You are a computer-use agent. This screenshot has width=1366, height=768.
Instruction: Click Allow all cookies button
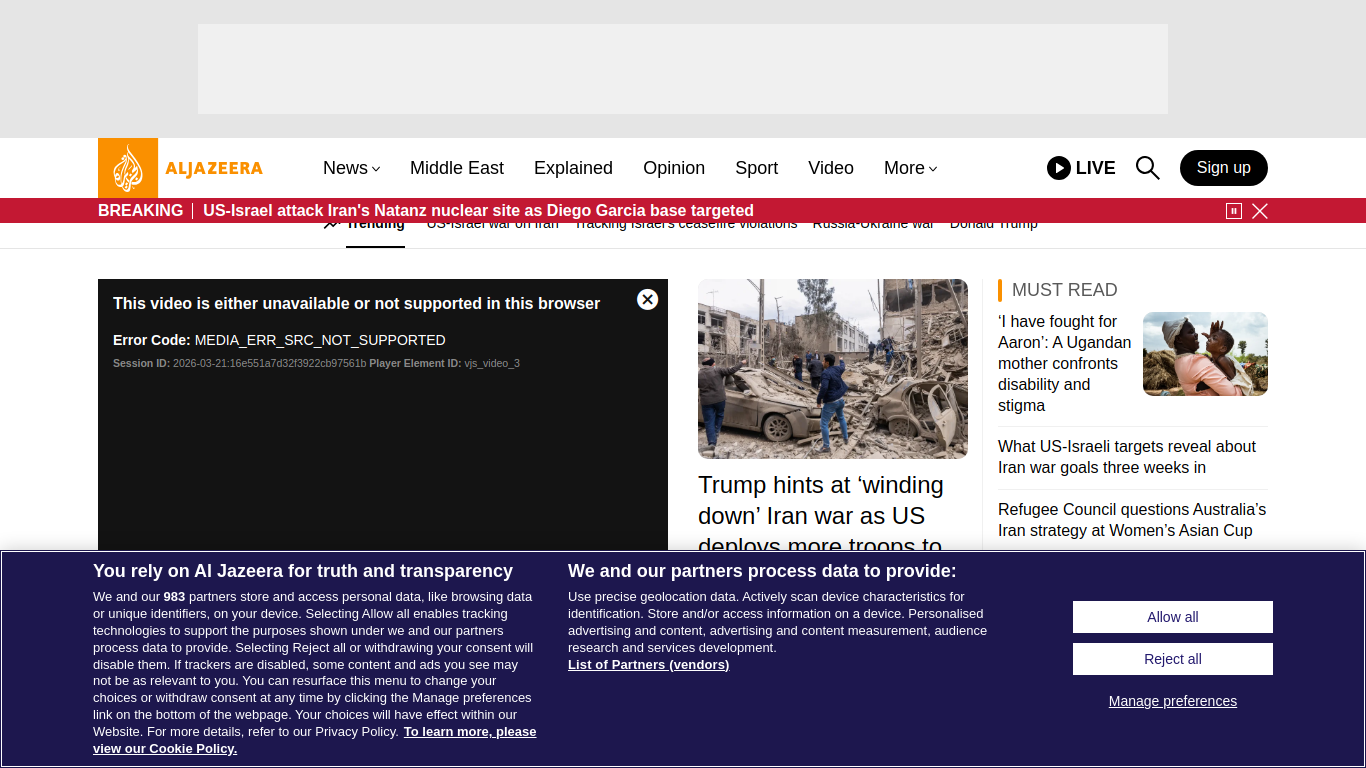point(1173,617)
